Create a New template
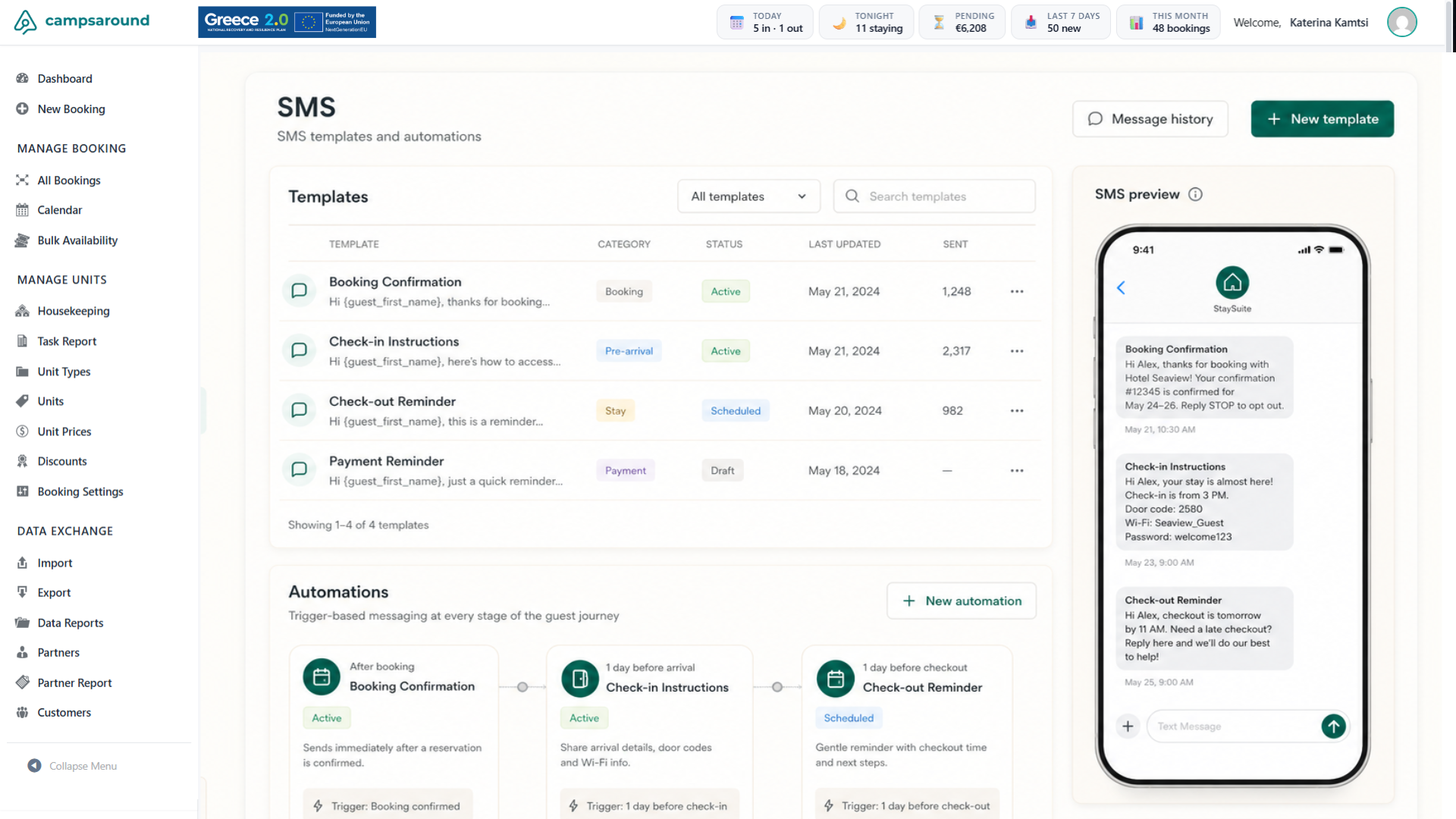This screenshot has height=819, width=1456. coord(1322,119)
